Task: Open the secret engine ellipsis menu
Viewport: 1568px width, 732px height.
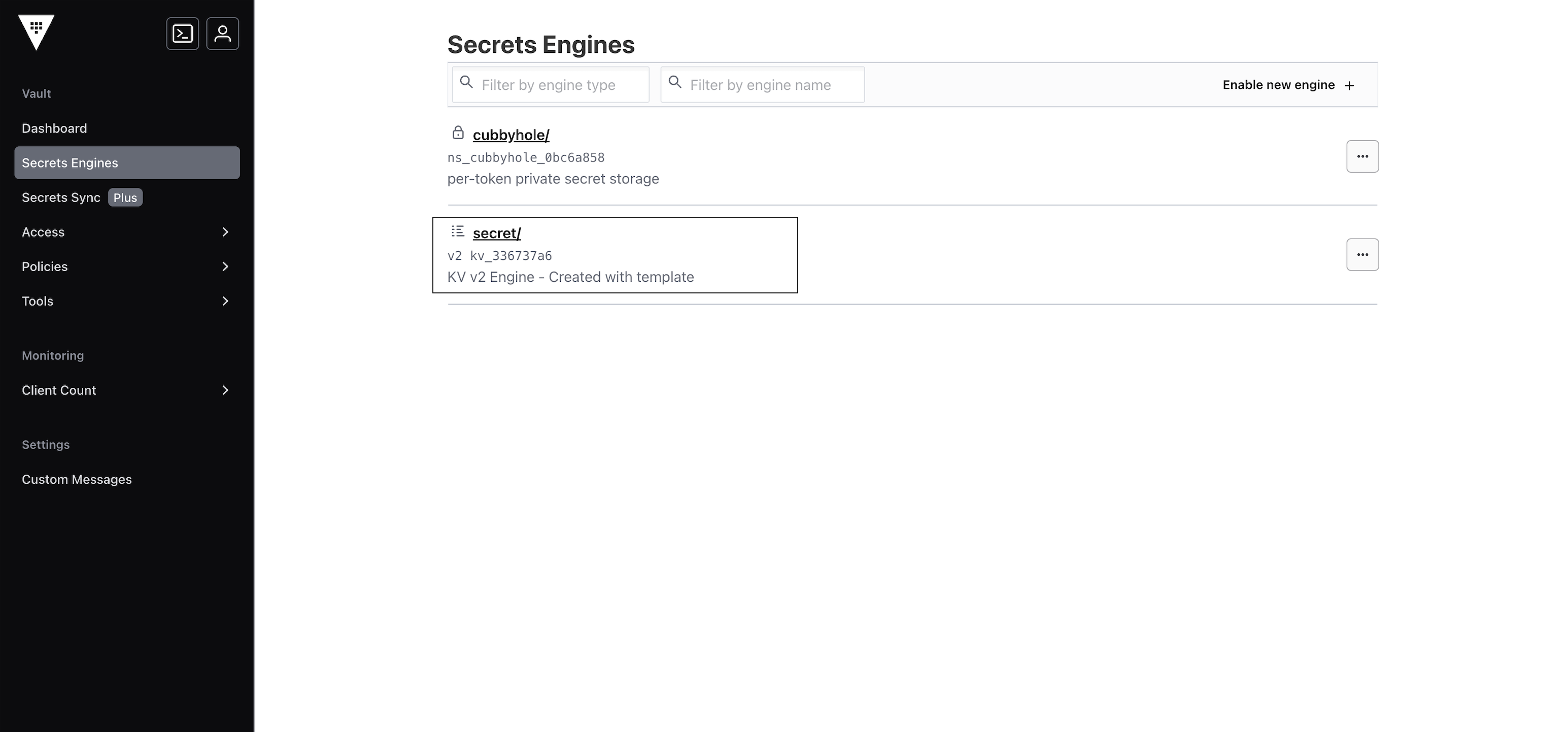Action: coord(1362,254)
